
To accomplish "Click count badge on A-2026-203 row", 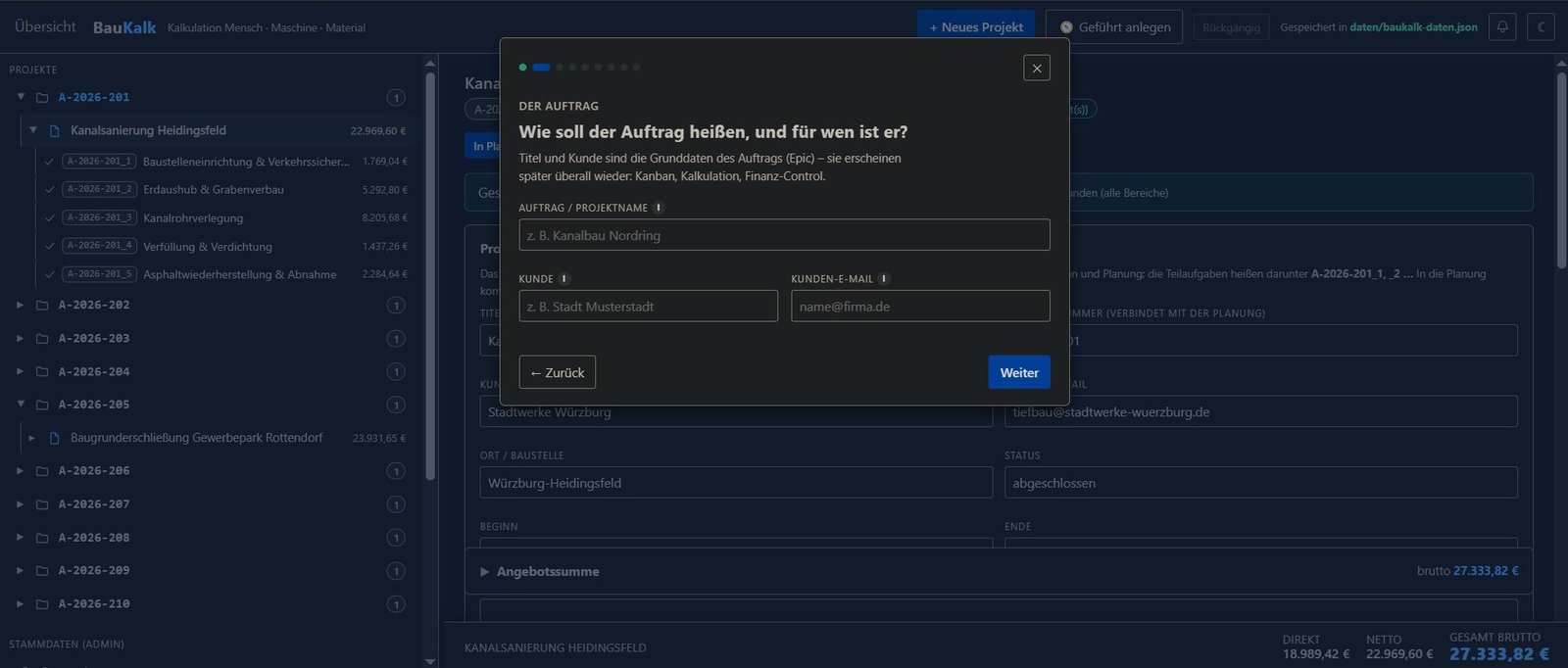I will (x=396, y=339).
